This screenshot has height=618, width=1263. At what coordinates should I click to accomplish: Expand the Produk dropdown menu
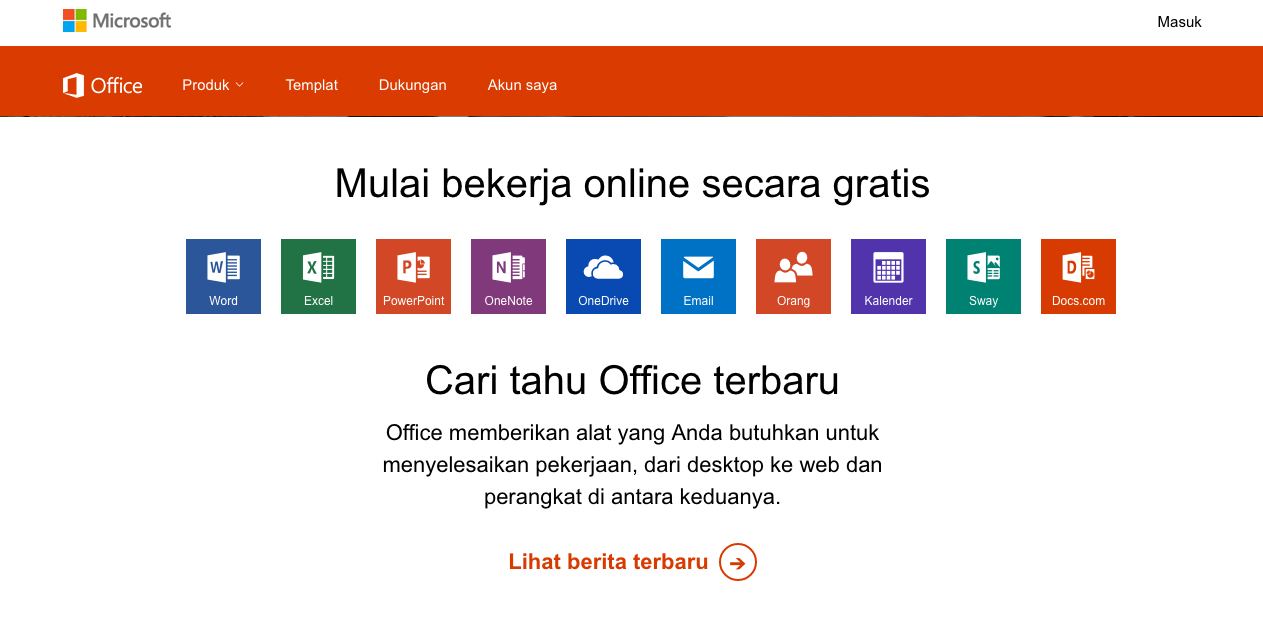click(212, 85)
